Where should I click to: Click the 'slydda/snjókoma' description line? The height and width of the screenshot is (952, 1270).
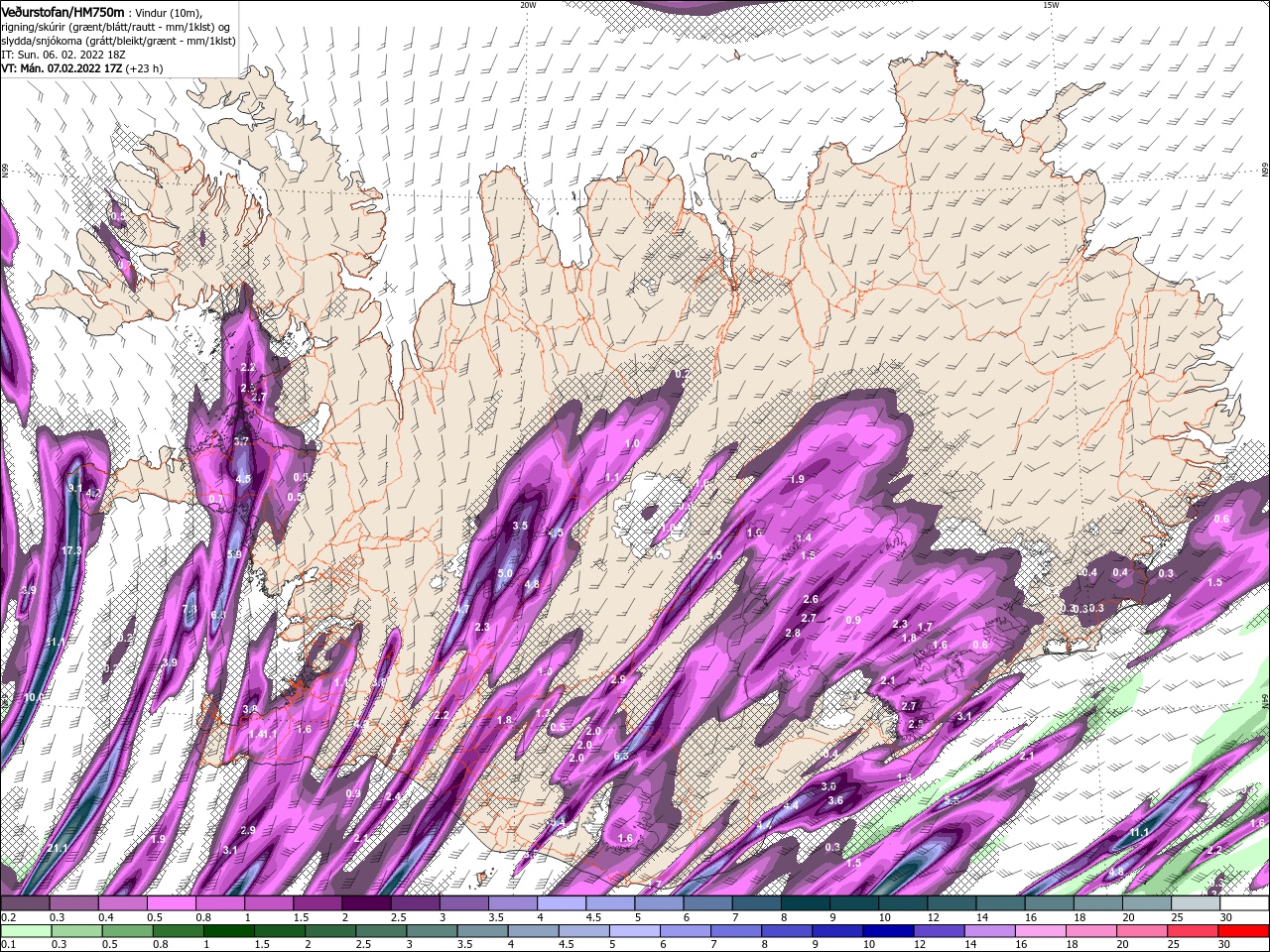tap(118, 41)
